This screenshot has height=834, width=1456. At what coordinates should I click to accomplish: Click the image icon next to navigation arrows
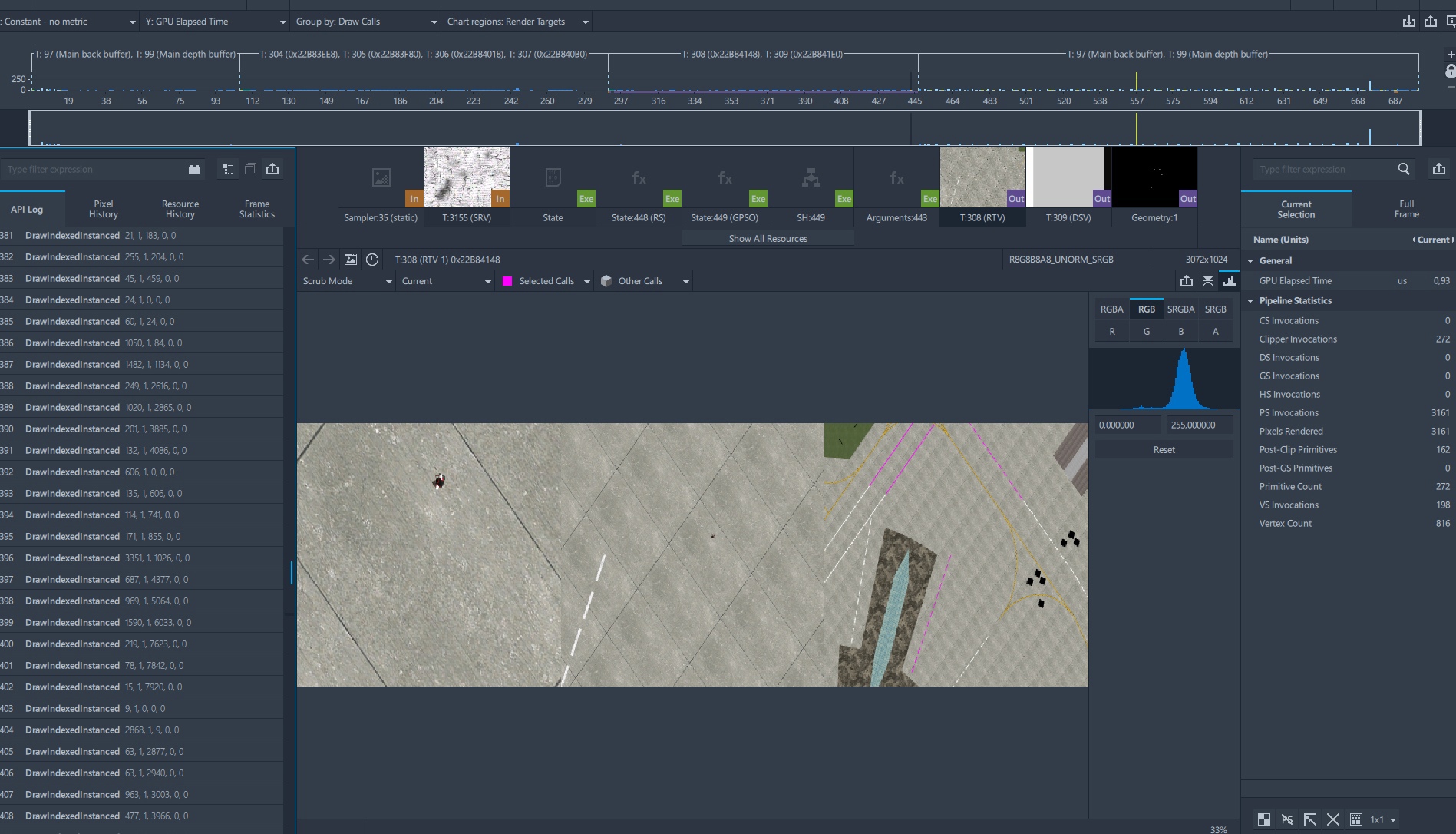(351, 260)
